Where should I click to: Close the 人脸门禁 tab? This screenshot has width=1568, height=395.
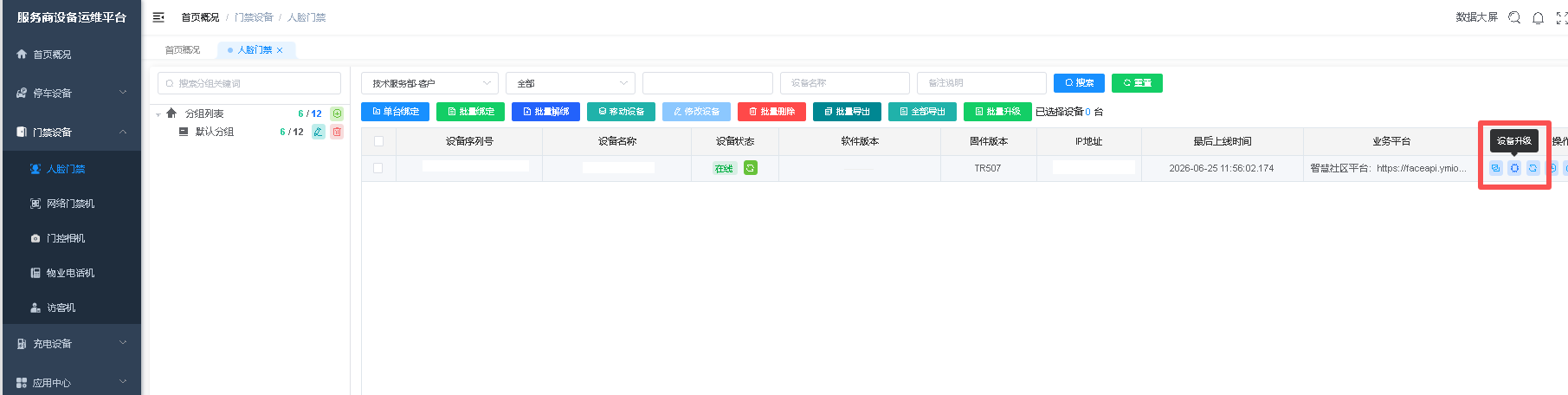pyautogui.click(x=280, y=50)
